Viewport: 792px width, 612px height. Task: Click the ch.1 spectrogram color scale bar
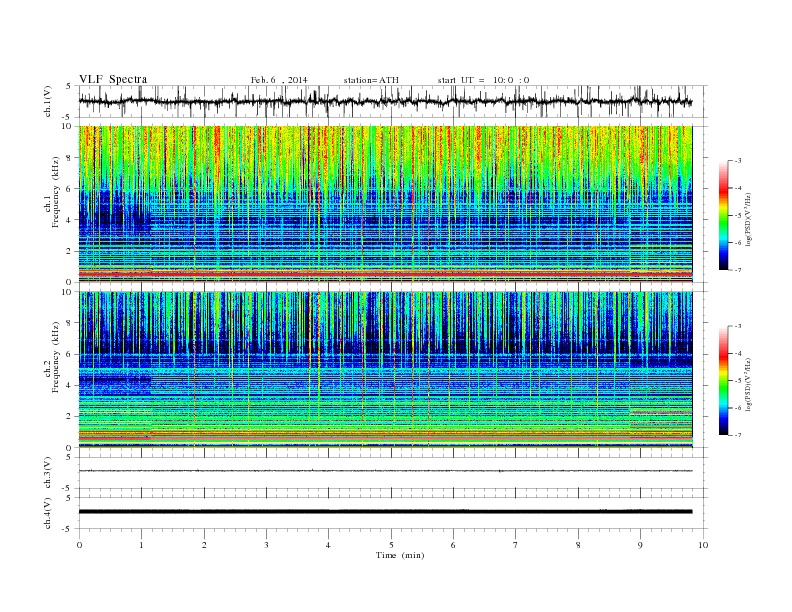(x=723, y=215)
